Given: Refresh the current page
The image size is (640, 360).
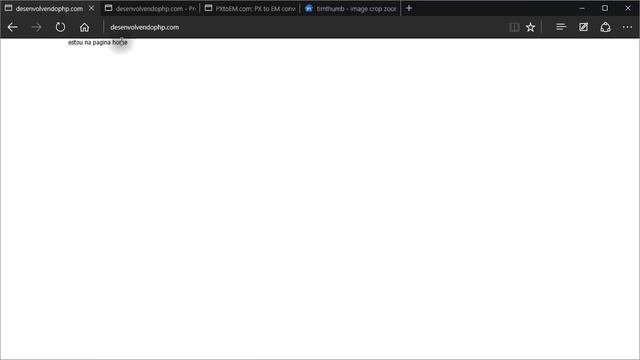Looking at the screenshot, I should tap(60, 27).
